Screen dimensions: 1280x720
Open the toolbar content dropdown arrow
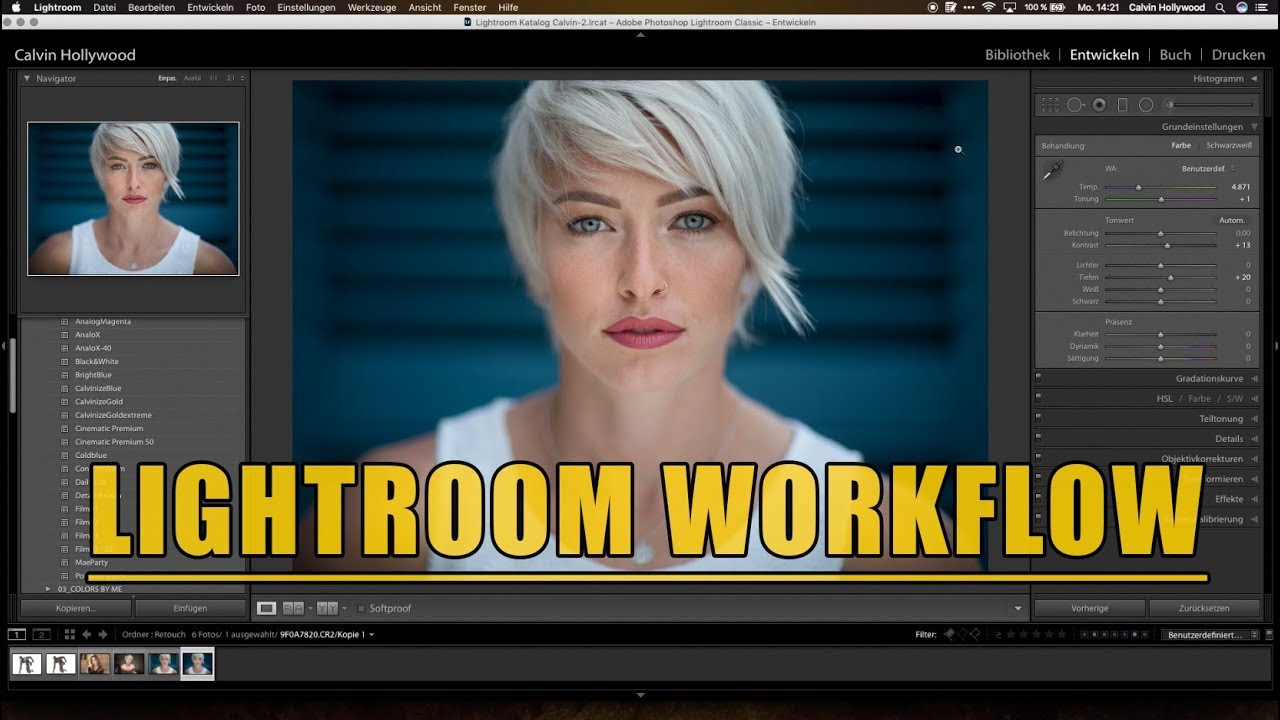tap(1018, 608)
